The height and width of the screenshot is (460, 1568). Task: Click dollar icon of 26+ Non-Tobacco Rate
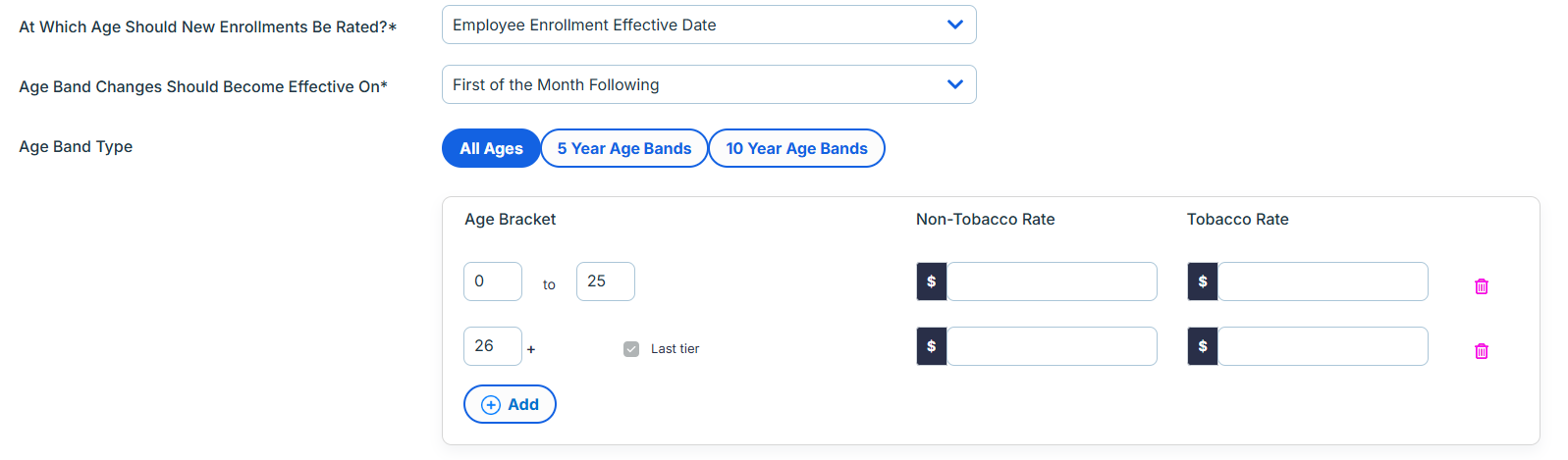click(932, 346)
